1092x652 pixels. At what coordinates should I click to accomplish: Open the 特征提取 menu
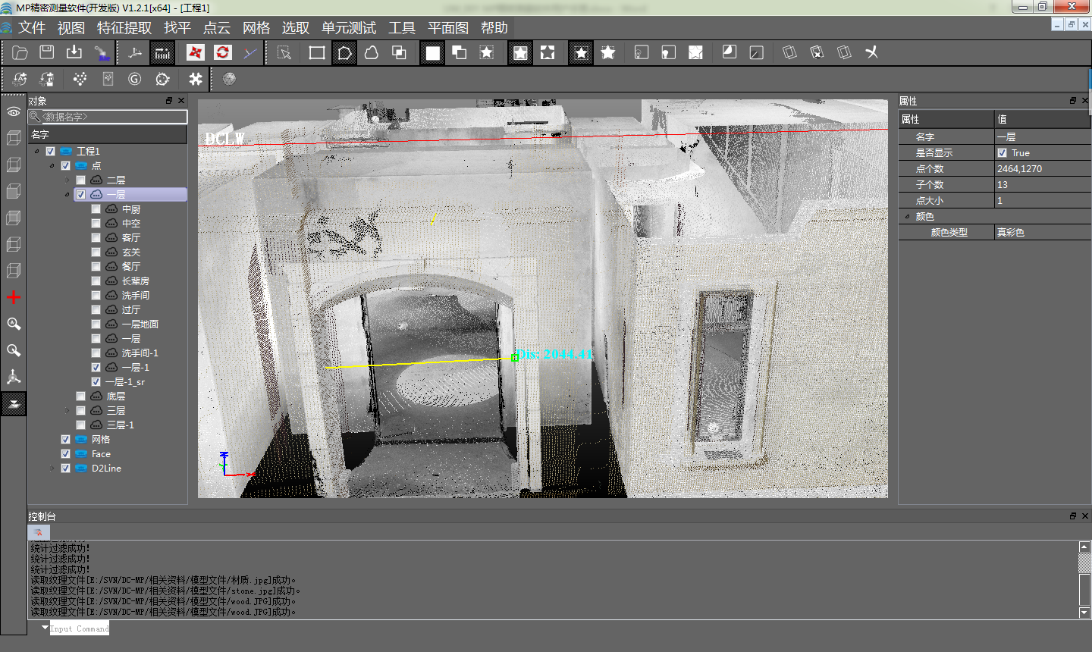[x=124, y=27]
